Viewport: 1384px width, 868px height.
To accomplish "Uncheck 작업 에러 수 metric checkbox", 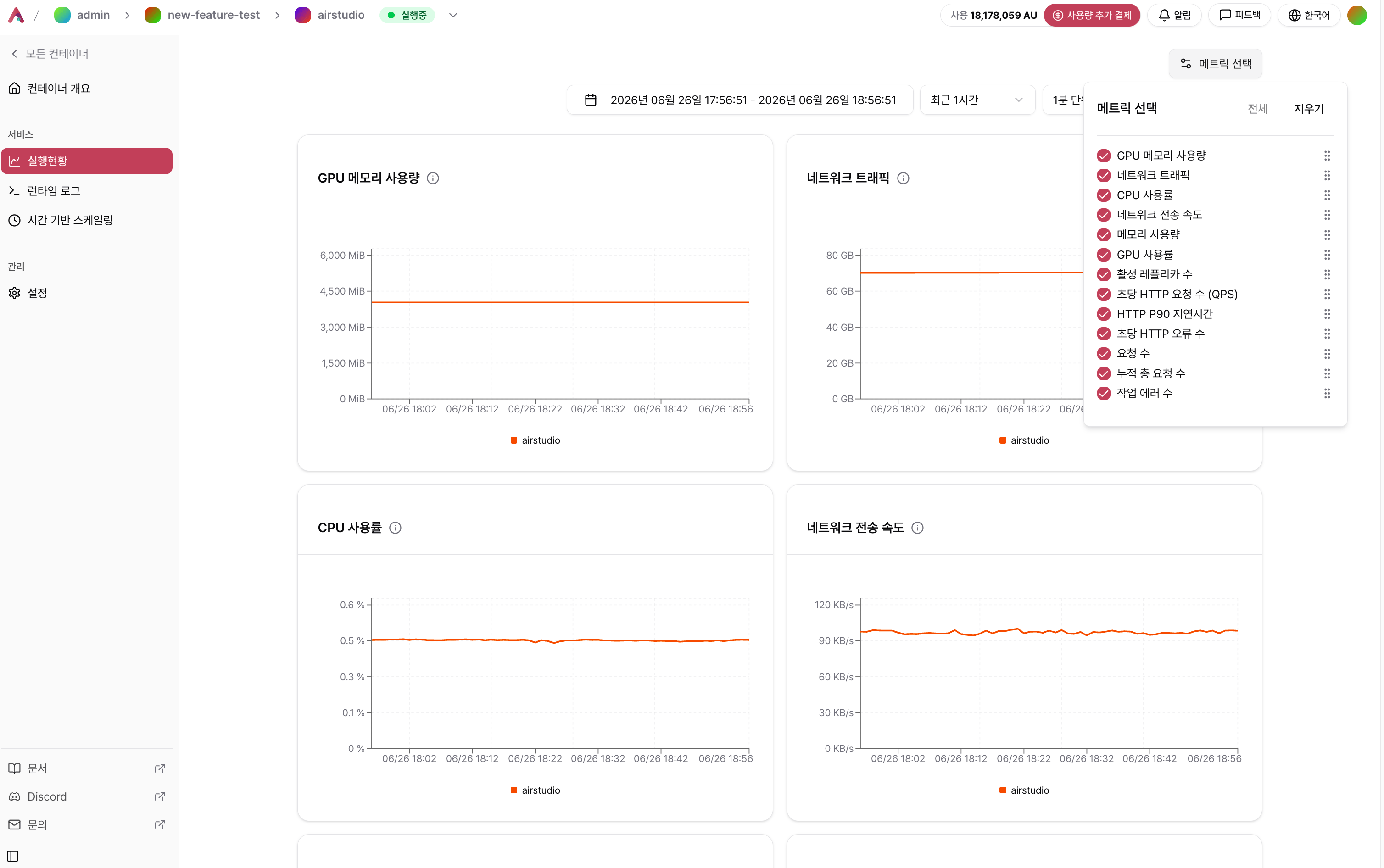I will [x=1103, y=393].
